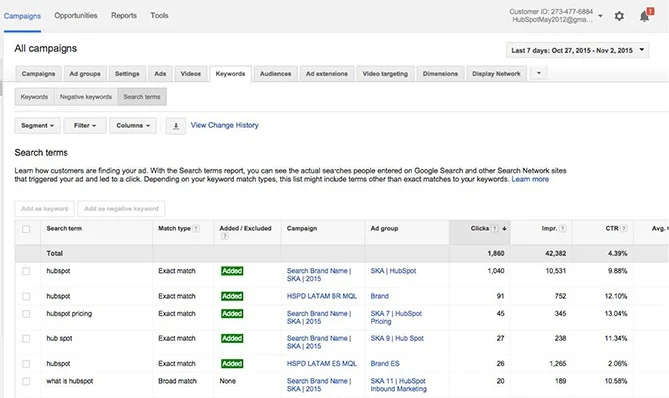Viewport: 669px width, 398px height.
Task: Click the Added label in hub spot row
Action: (232, 338)
